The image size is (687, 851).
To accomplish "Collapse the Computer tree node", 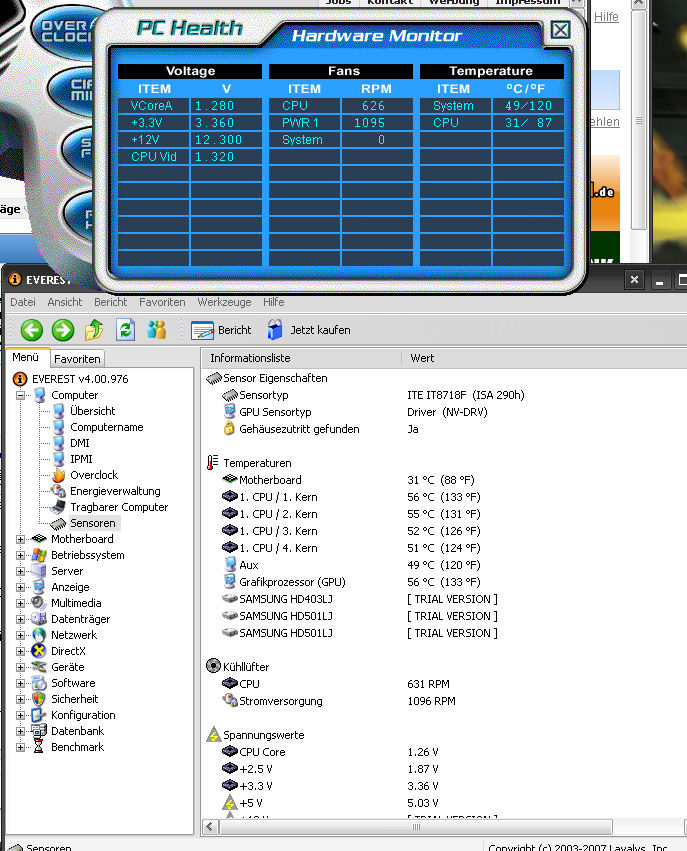I will tap(21, 395).
